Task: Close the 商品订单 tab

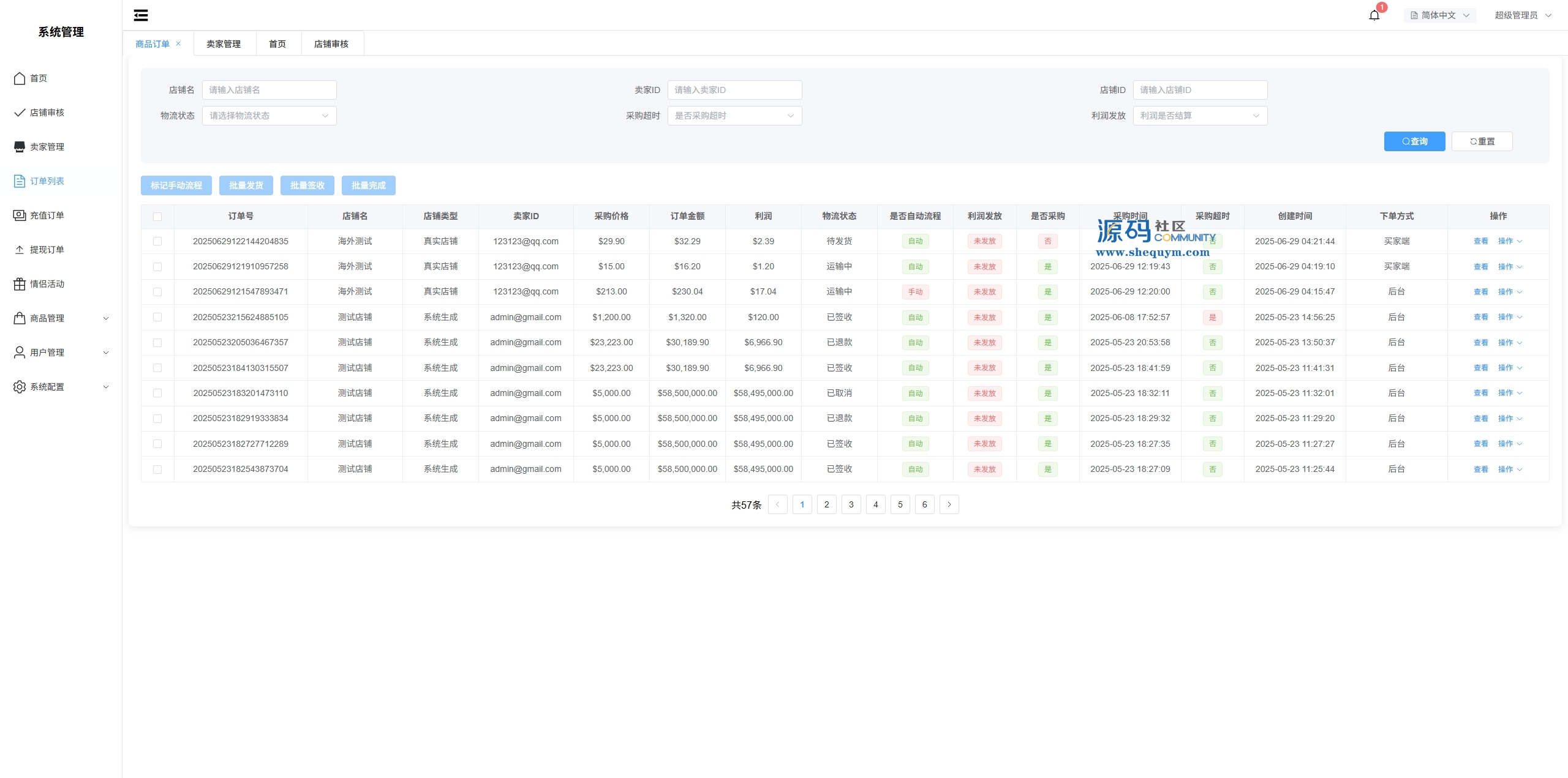Action: click(178, 43)
